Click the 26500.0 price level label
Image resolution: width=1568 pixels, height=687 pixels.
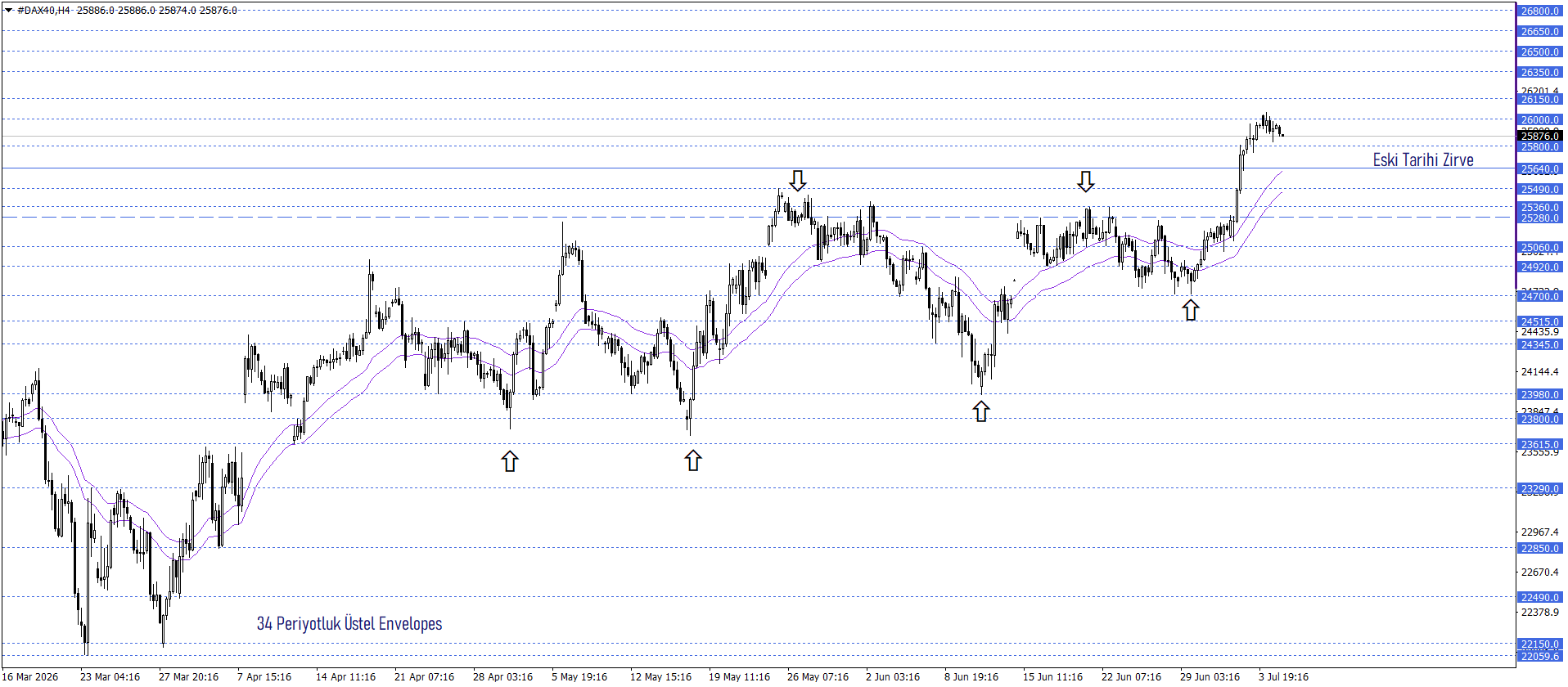1540,52
